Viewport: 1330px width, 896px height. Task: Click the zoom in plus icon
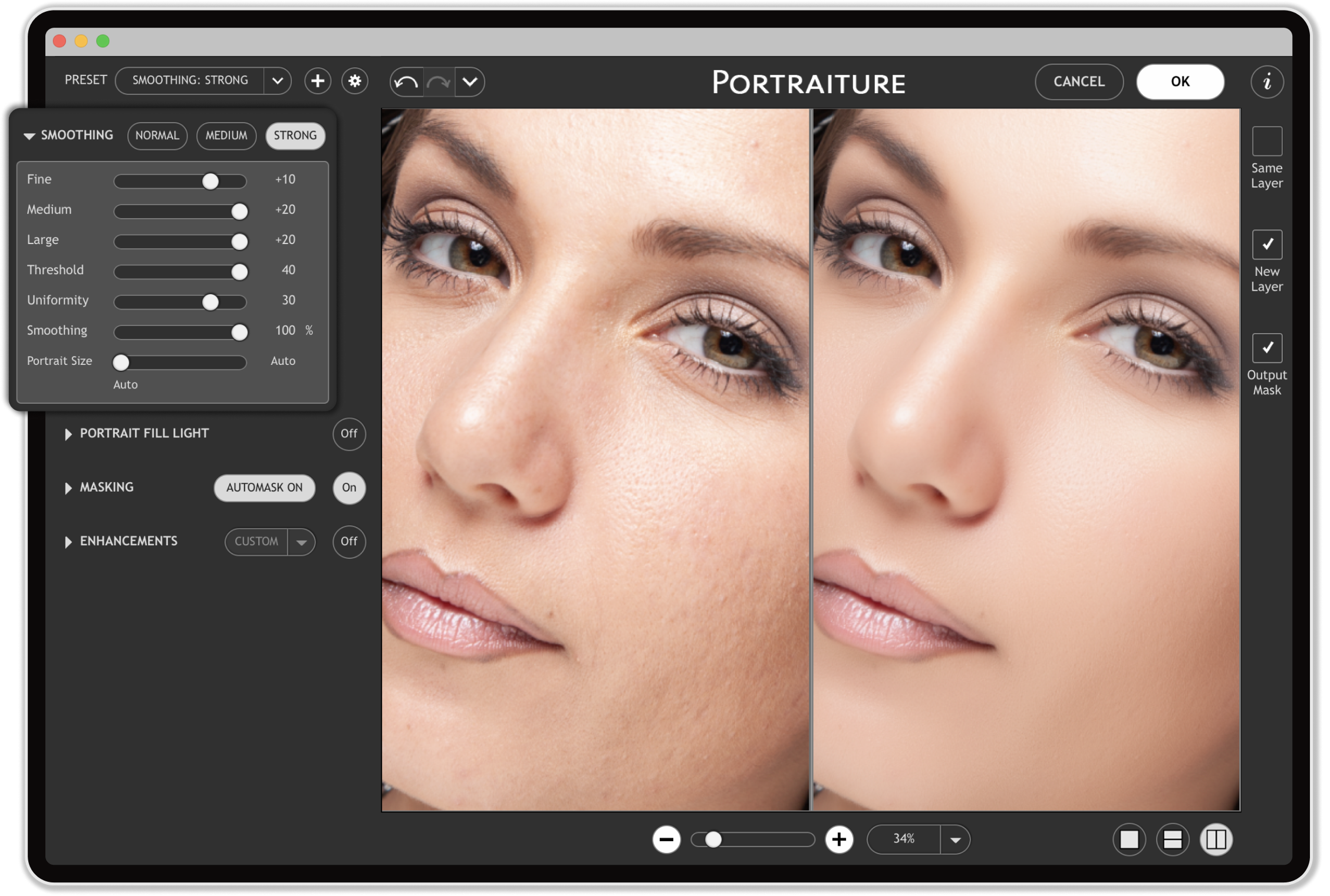coord(839,839)
